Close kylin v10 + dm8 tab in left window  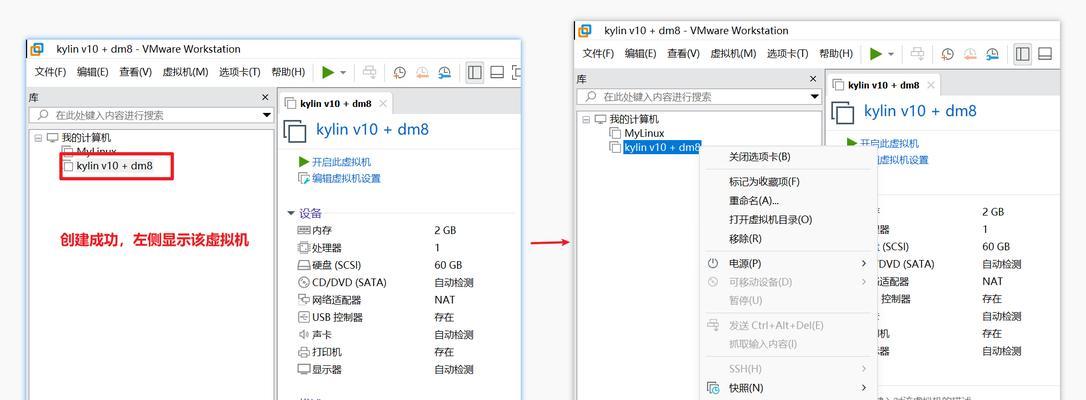pos(383,104)
